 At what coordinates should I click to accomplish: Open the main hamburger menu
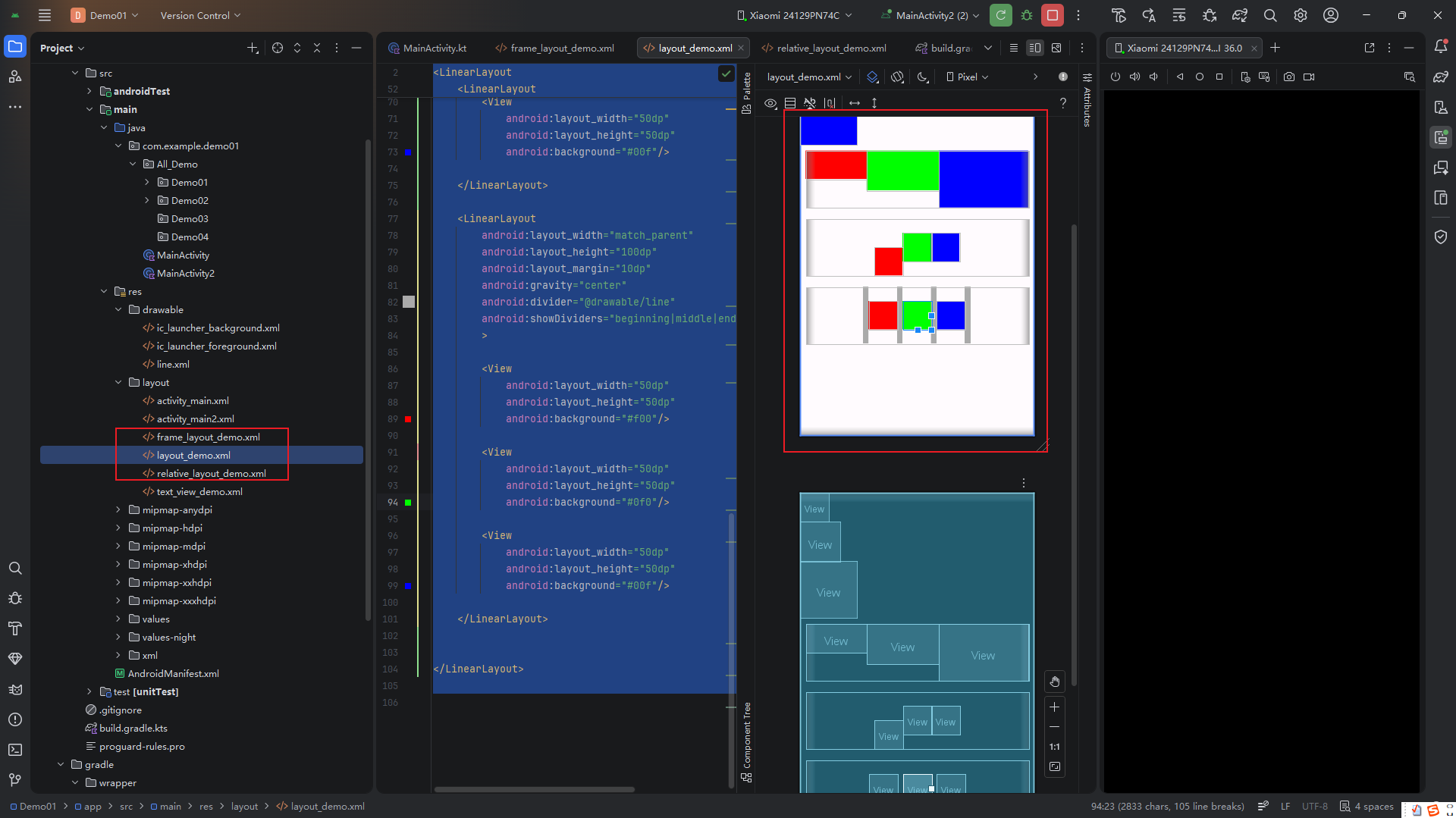point(45,15)
